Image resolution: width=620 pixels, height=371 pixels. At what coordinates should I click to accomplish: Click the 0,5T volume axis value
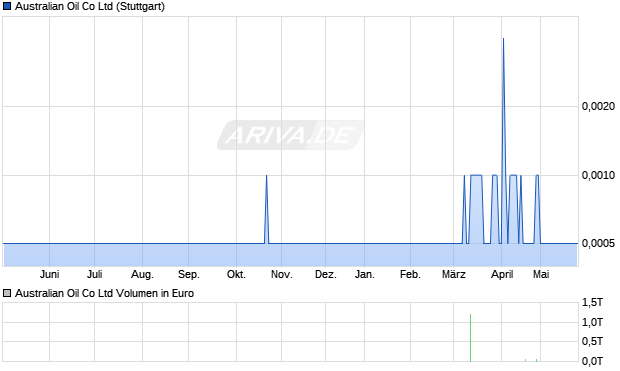click(x=592, y=341)
